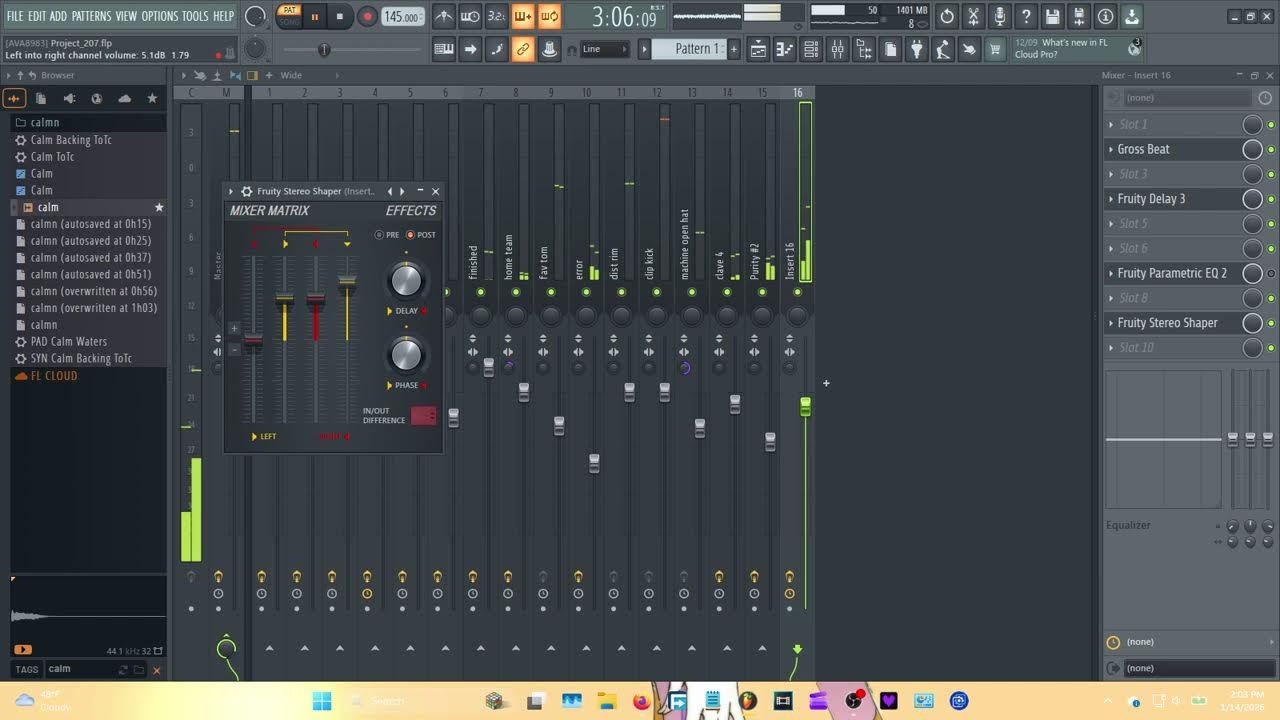Click the Insert 16 volume fader

point(805,406)
